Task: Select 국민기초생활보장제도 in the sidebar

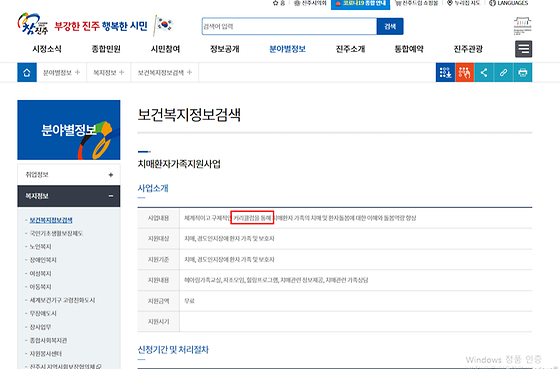Action: point(56,233)
